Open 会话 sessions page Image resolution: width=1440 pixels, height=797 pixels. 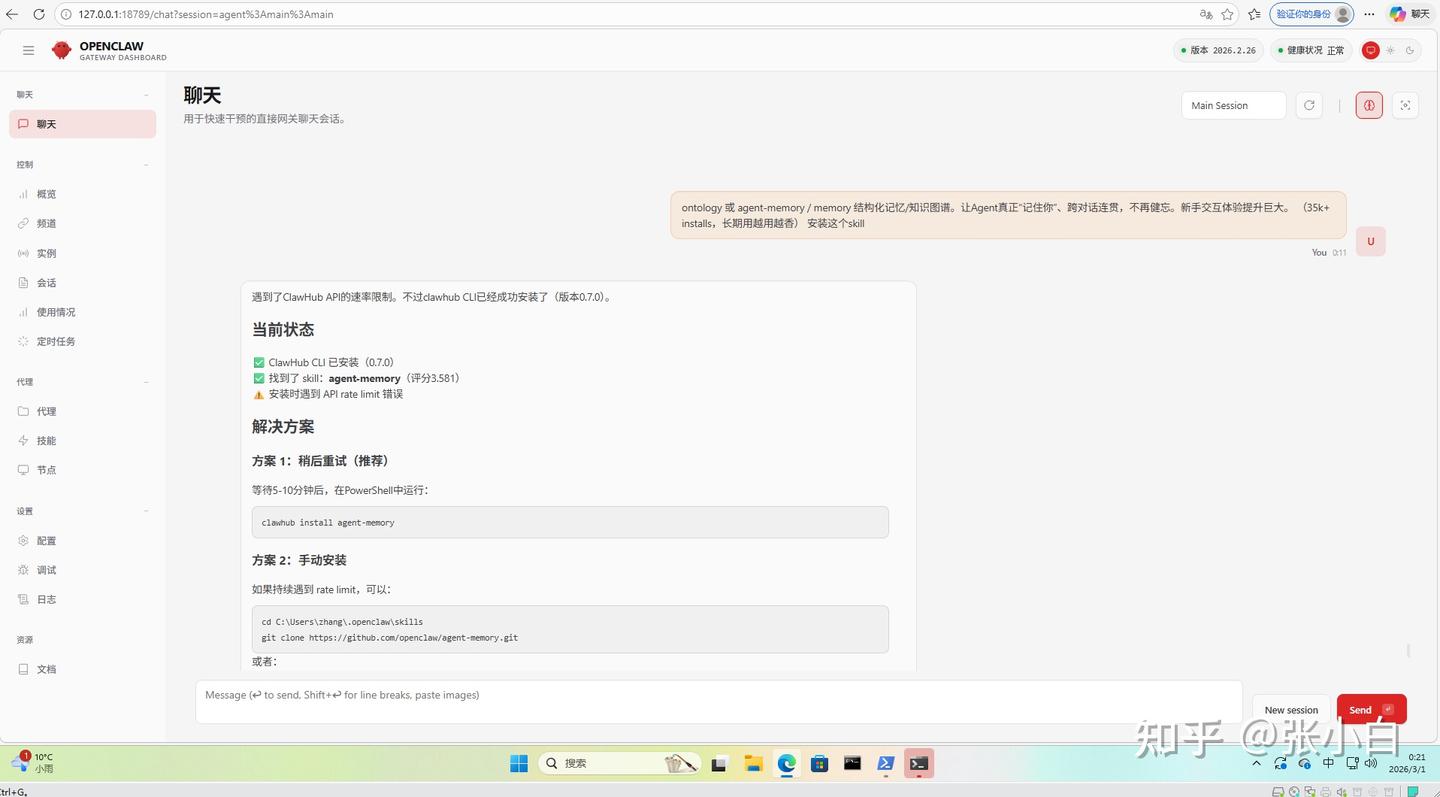pos(82,282)
